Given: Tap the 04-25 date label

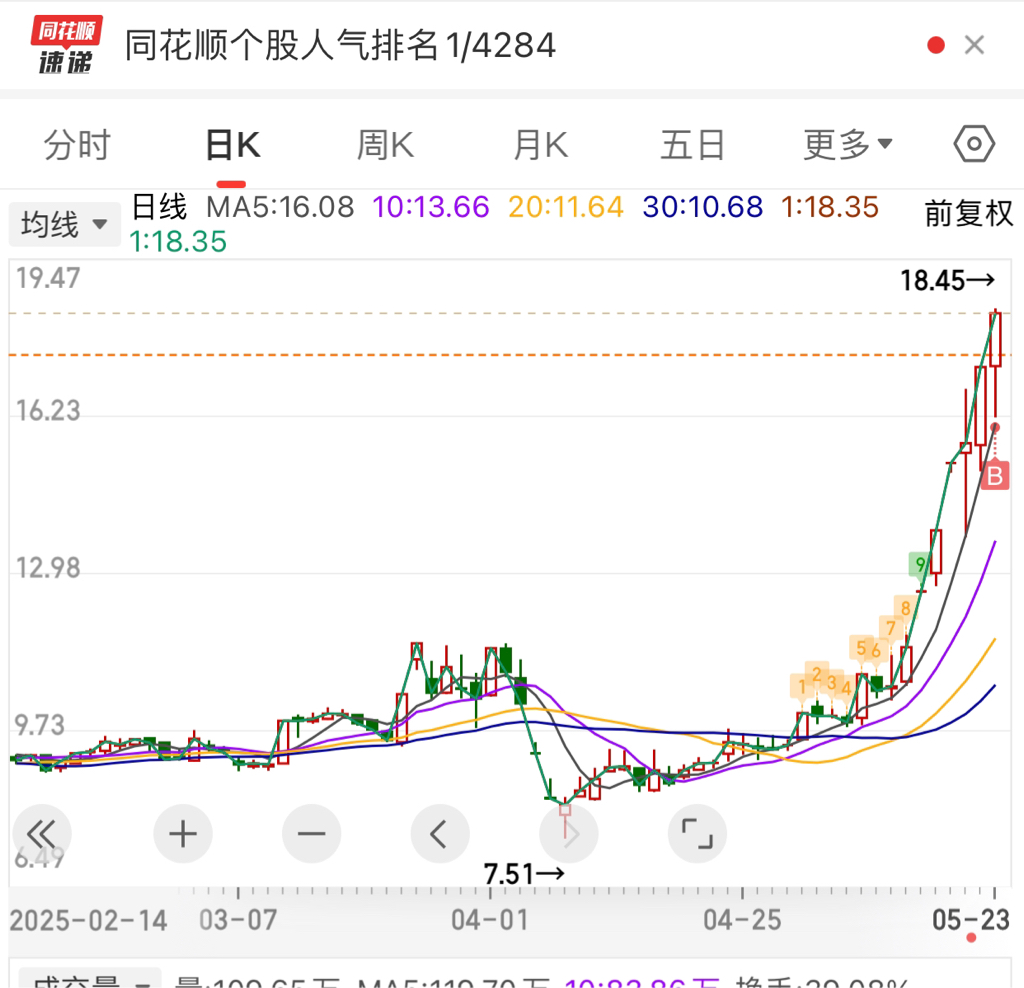Looking at the screenshot, I should point(742,920).
